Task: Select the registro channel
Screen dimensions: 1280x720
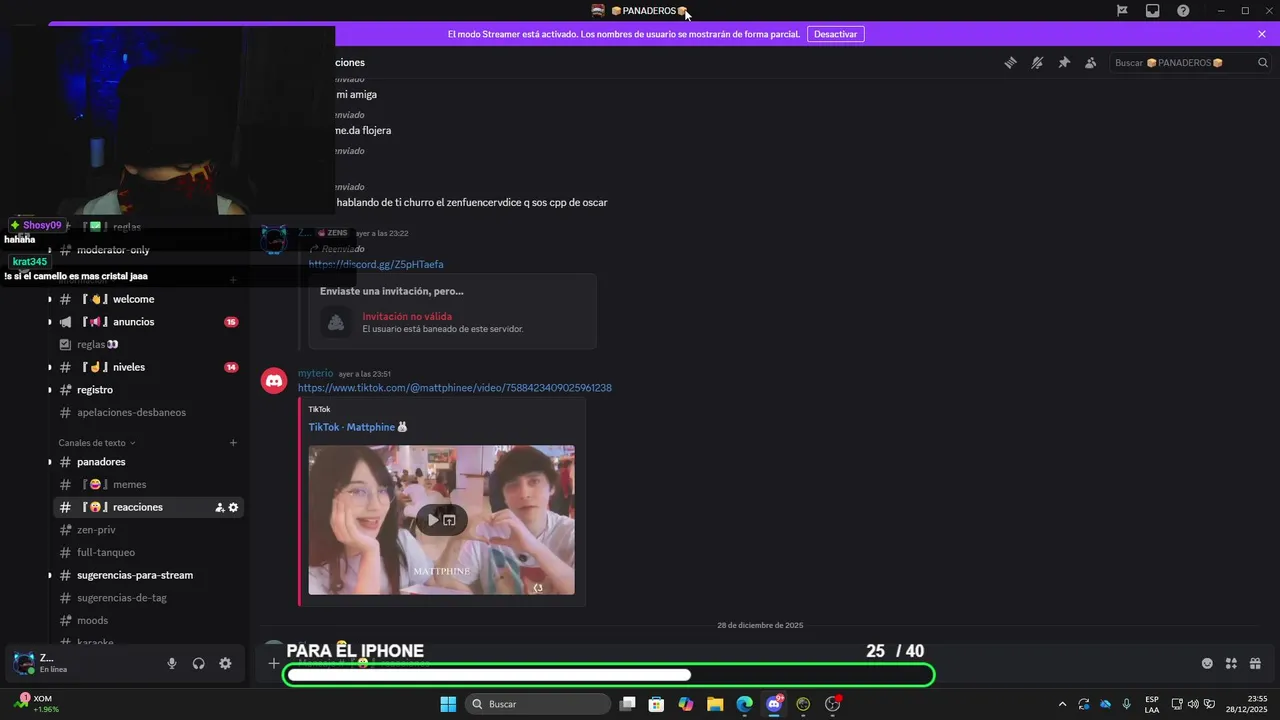Action: pyautogui.click(x=148, y=390)
